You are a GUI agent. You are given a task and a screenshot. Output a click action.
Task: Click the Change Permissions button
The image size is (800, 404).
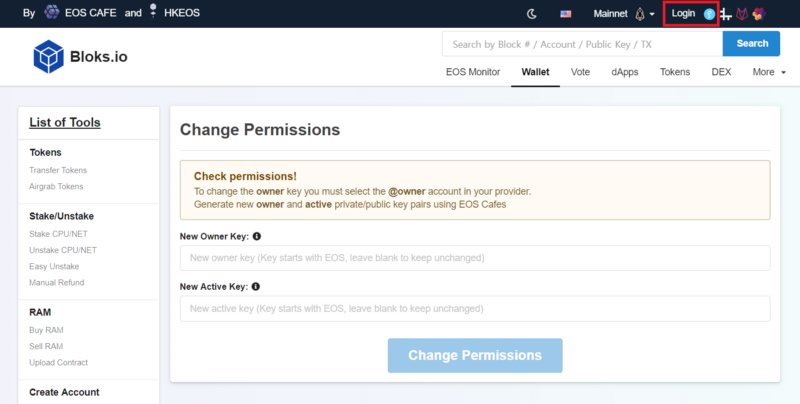475,356
